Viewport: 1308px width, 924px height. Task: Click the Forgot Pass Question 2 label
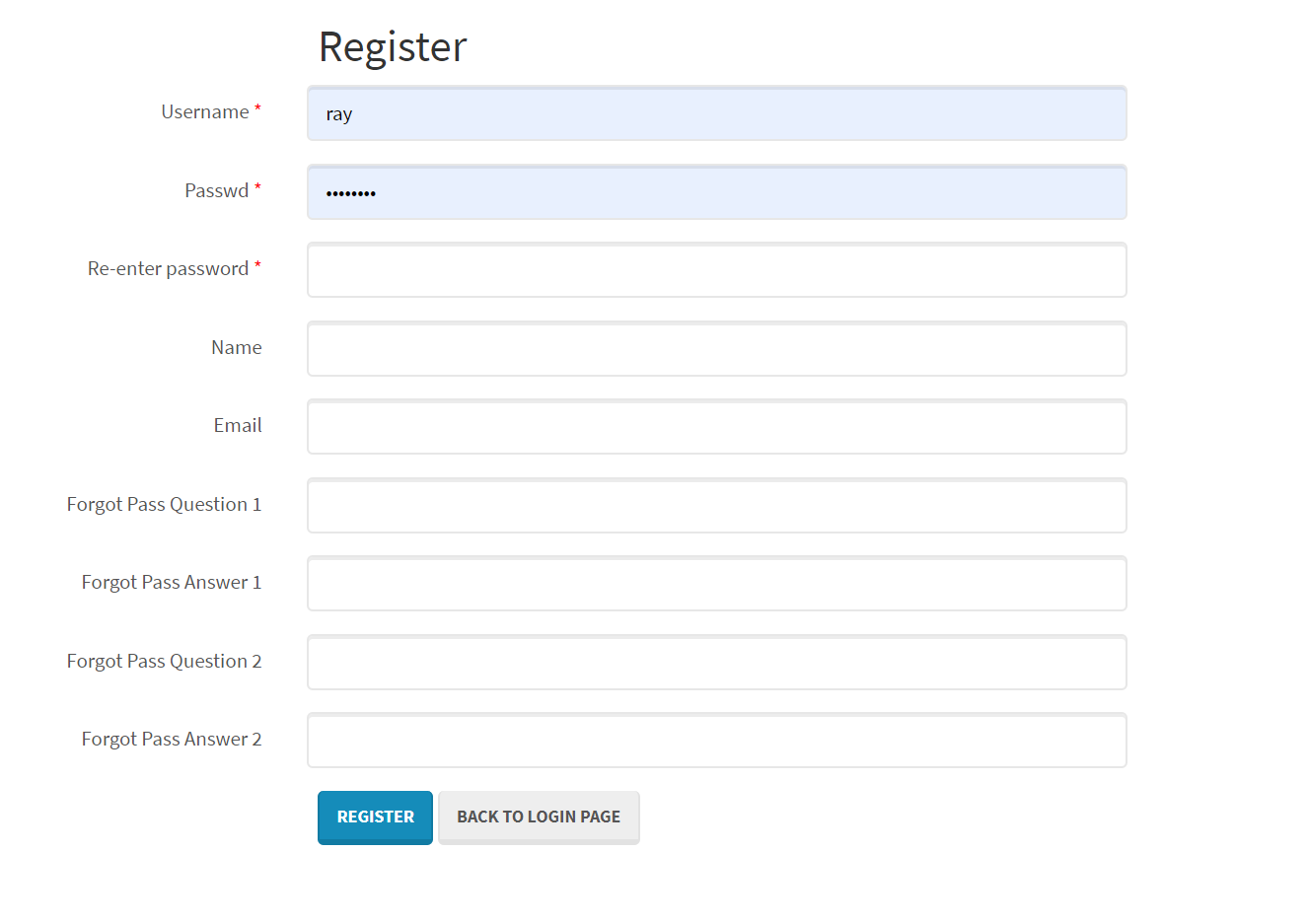(164, 662)
